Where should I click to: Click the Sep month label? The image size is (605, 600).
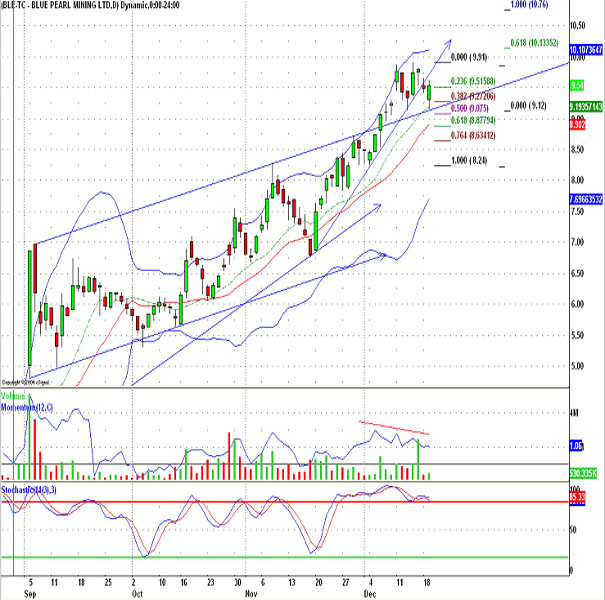pyautogui.click(x=30, y=594)
